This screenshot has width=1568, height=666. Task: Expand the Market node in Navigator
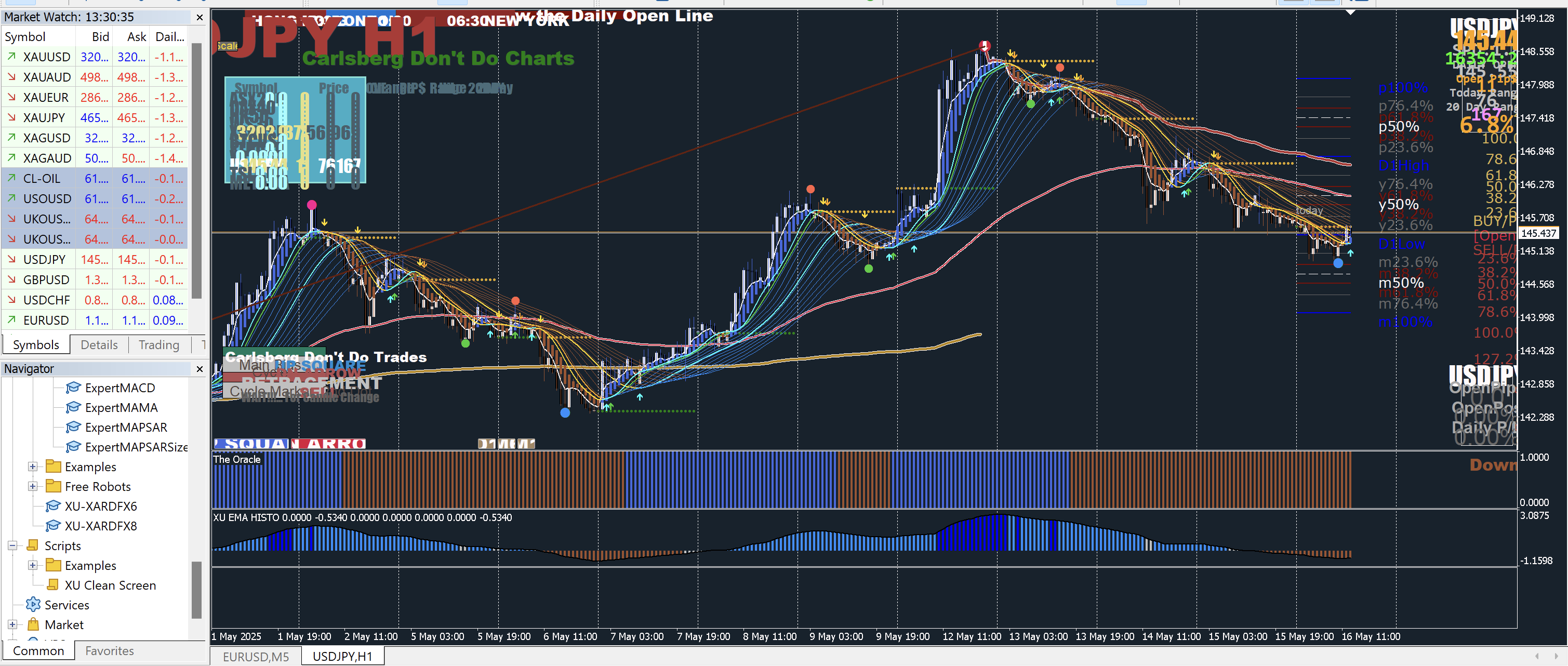(12, 624)
